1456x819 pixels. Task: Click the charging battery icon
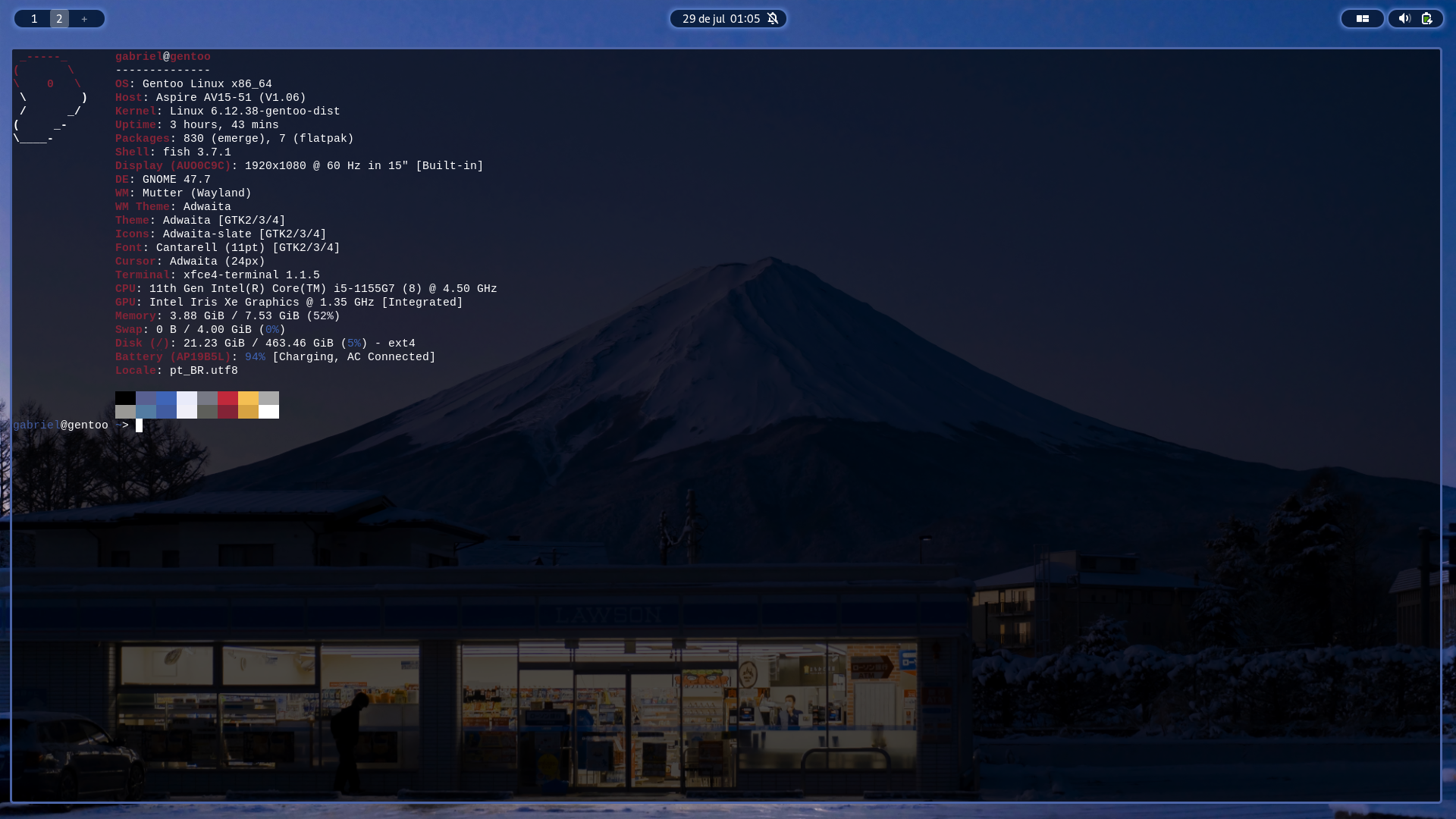coord(1427,19)
